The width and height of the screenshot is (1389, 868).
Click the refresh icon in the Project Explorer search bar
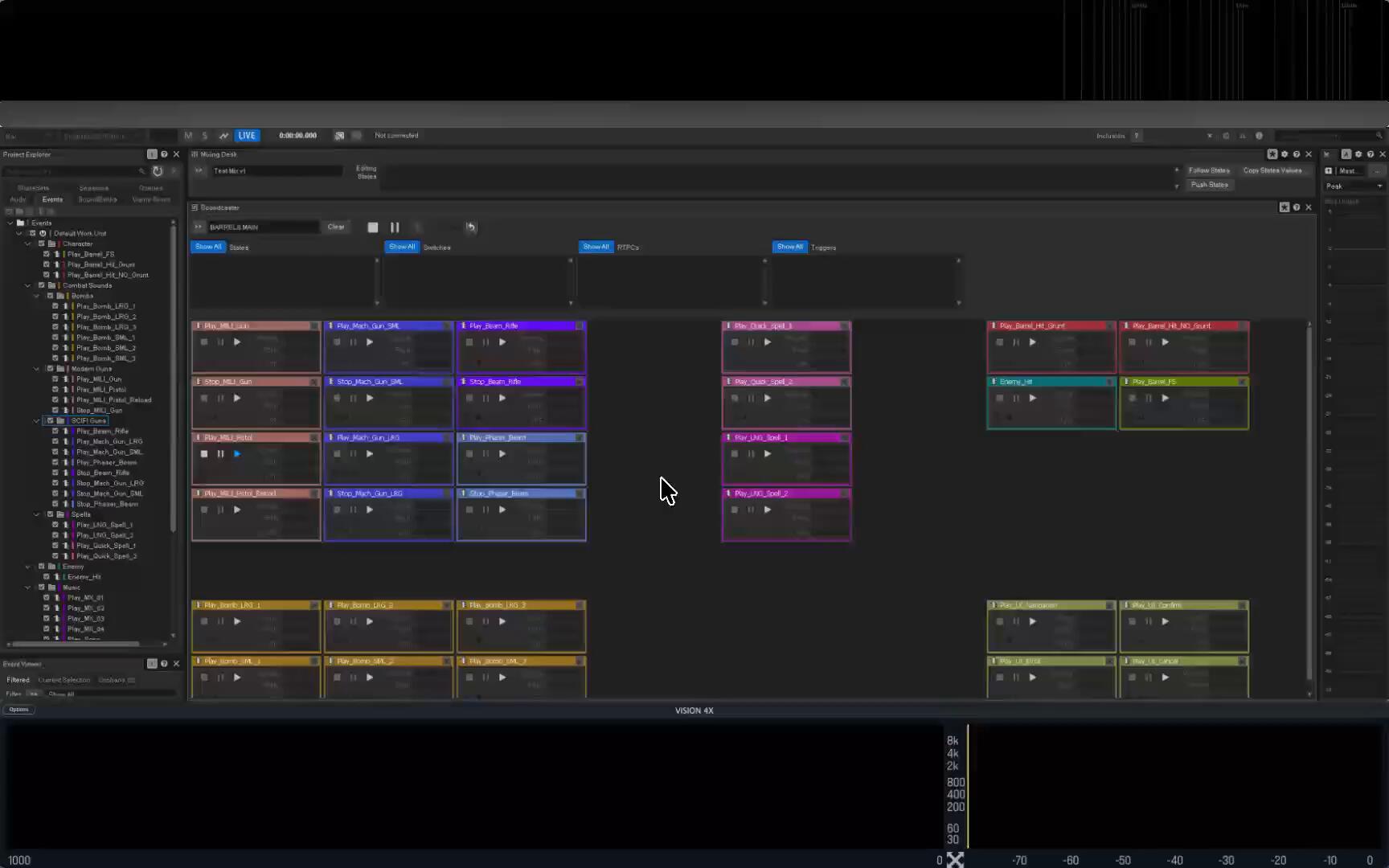(158, 170)
